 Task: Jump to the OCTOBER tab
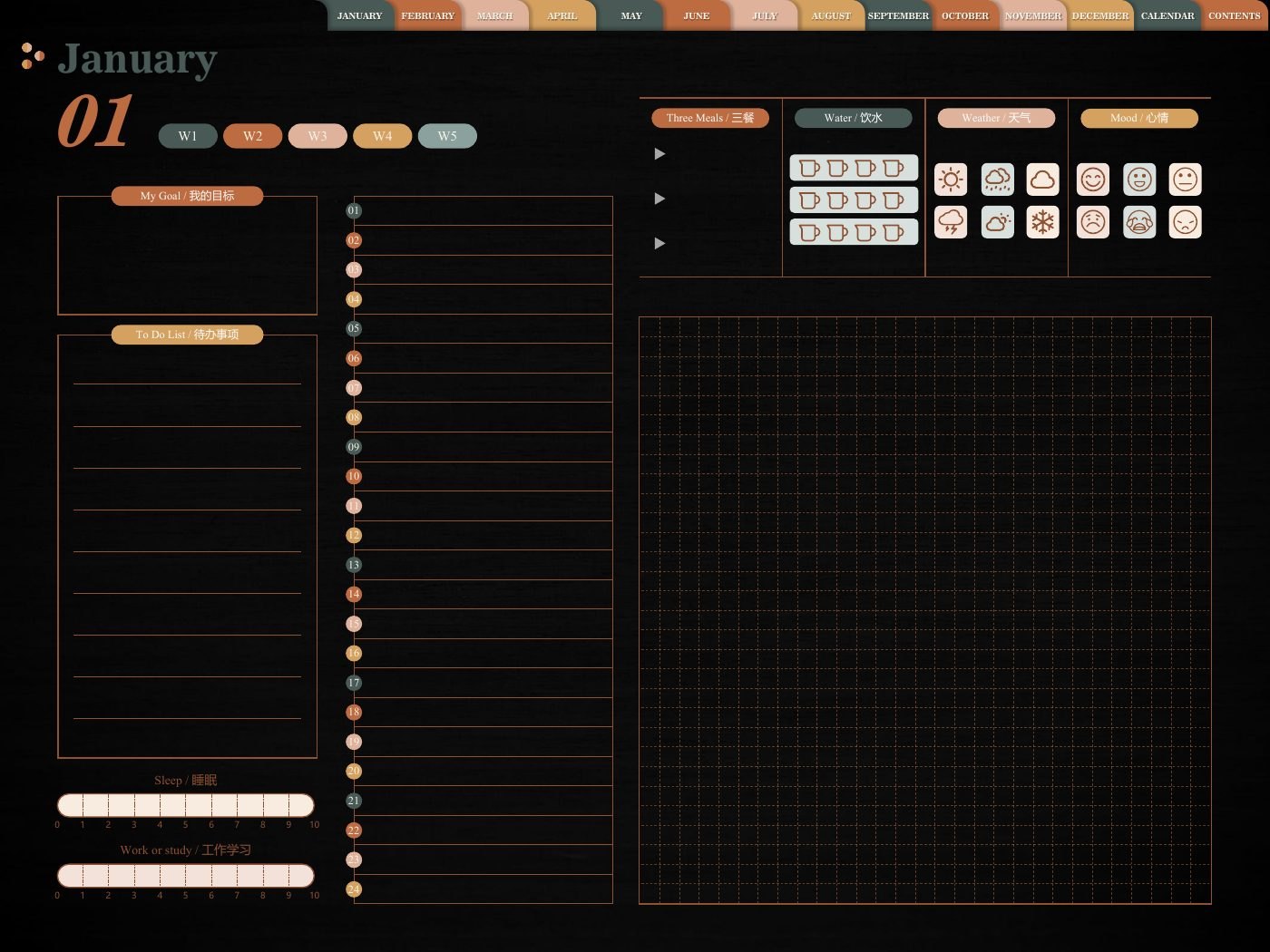click(x=965, y=15)
